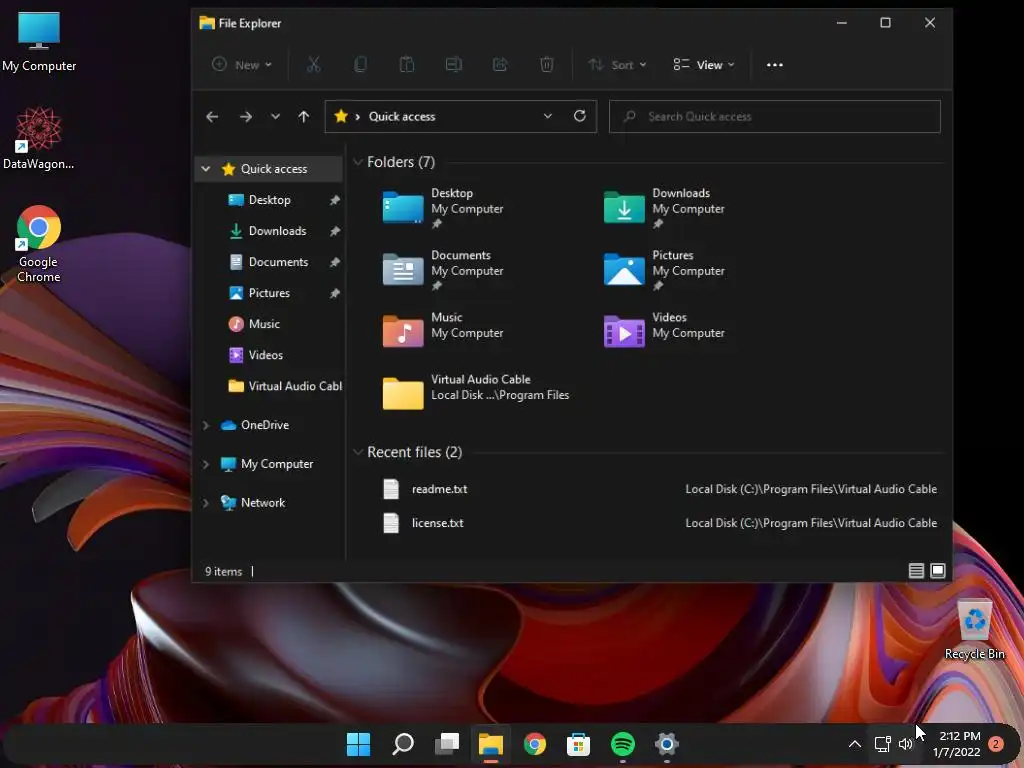Refresh the Quick access view

click(579, 116)
